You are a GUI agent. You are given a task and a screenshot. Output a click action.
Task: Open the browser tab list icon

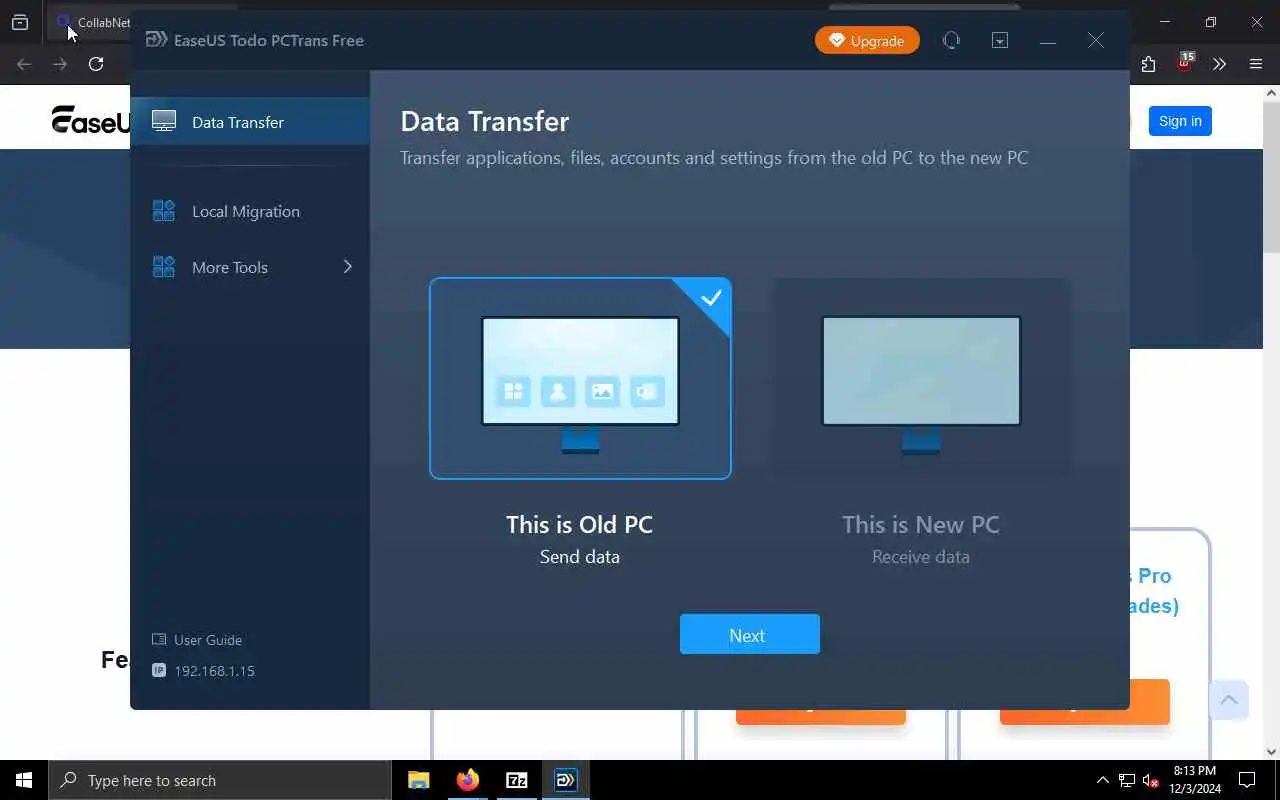point(20,22)
